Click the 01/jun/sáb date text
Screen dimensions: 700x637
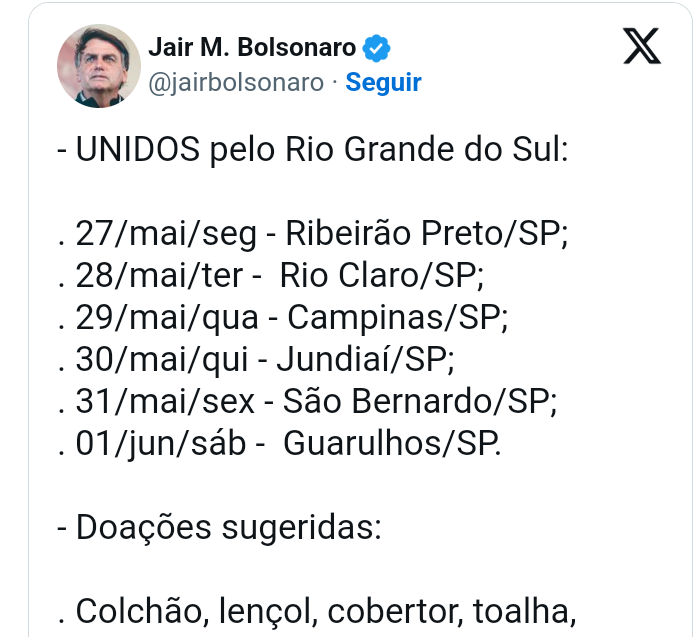click(161, 444)
